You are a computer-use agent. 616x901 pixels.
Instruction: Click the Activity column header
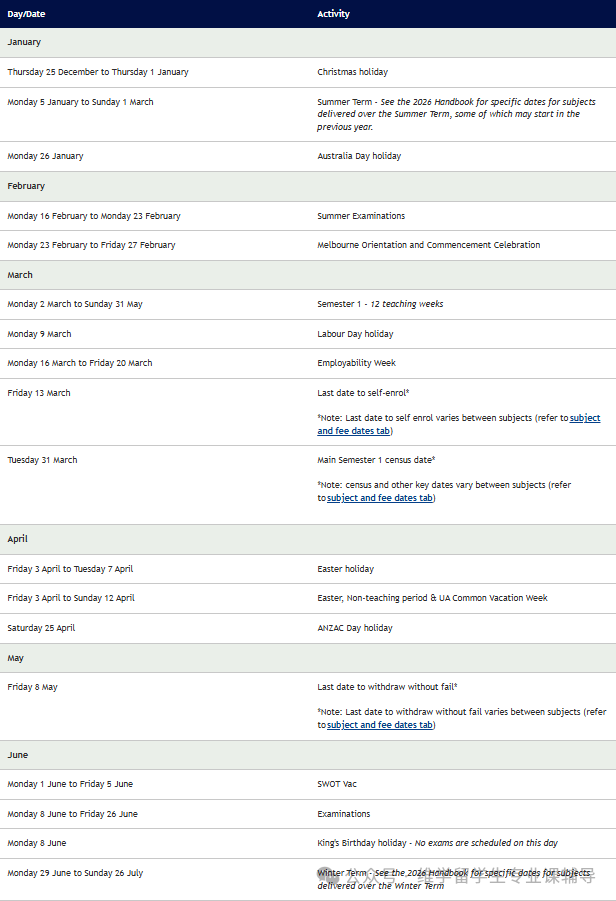point(333,14)
